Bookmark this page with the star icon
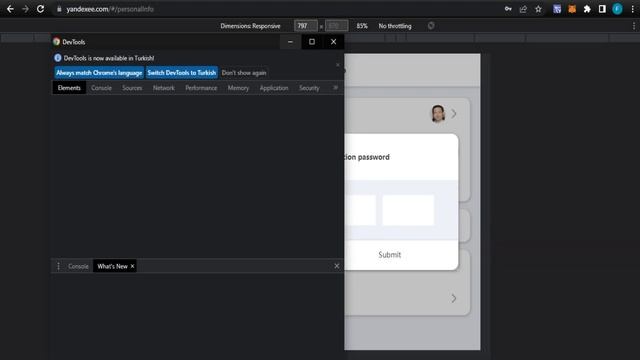This screenshot has height=360, width=640. 538,9
